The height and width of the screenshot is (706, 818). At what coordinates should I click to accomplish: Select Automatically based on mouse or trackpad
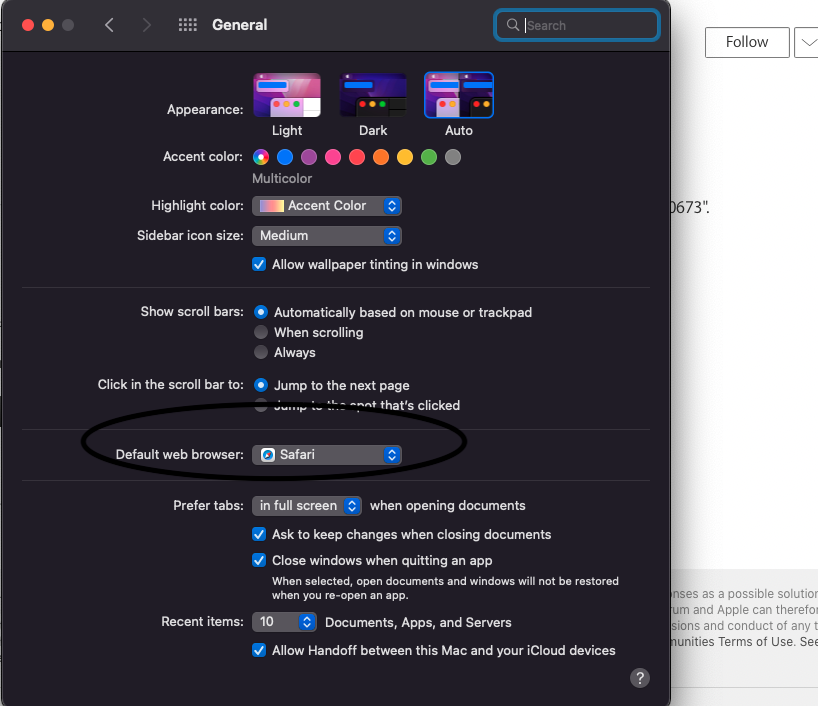261,313
